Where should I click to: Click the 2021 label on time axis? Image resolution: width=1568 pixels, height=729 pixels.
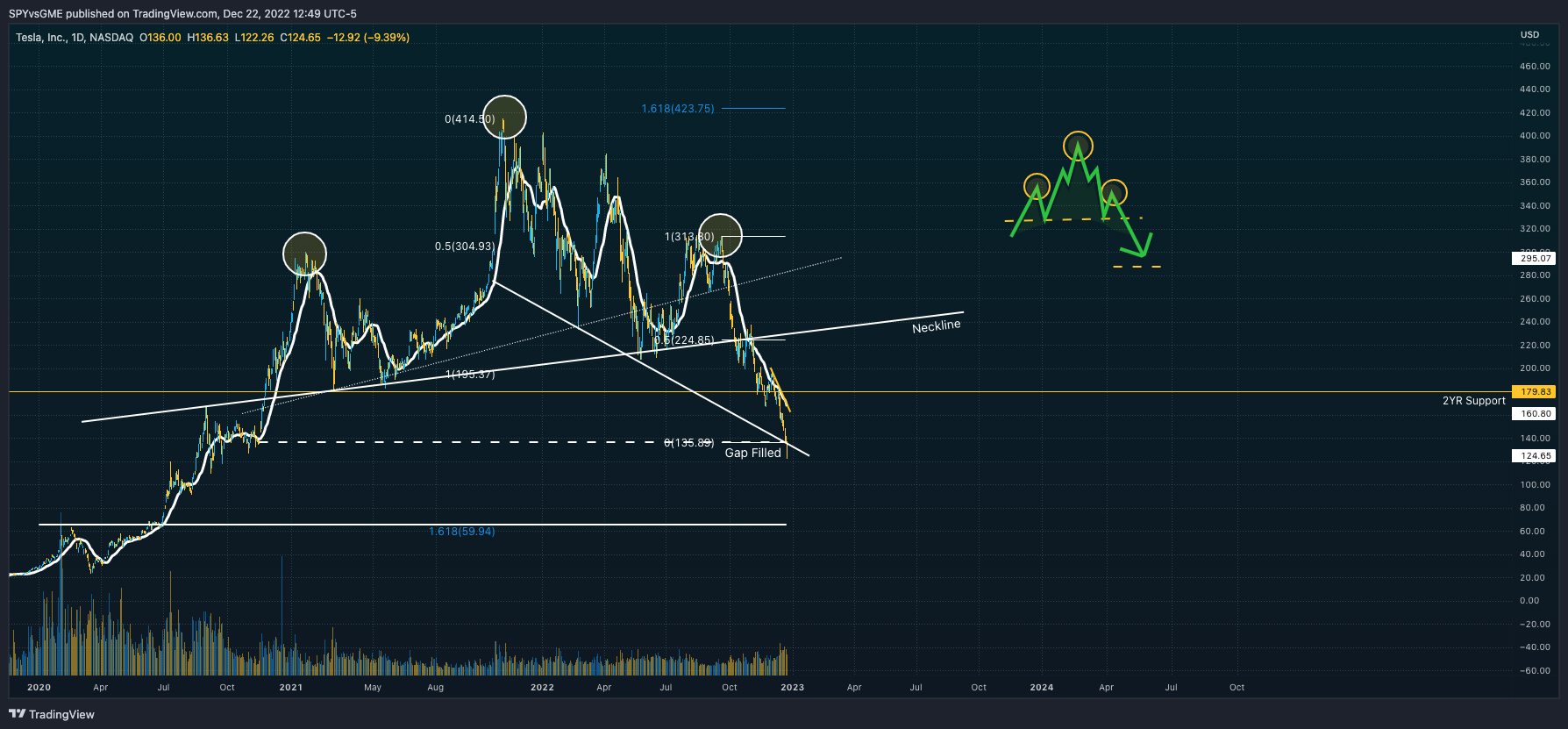[291, 688]
